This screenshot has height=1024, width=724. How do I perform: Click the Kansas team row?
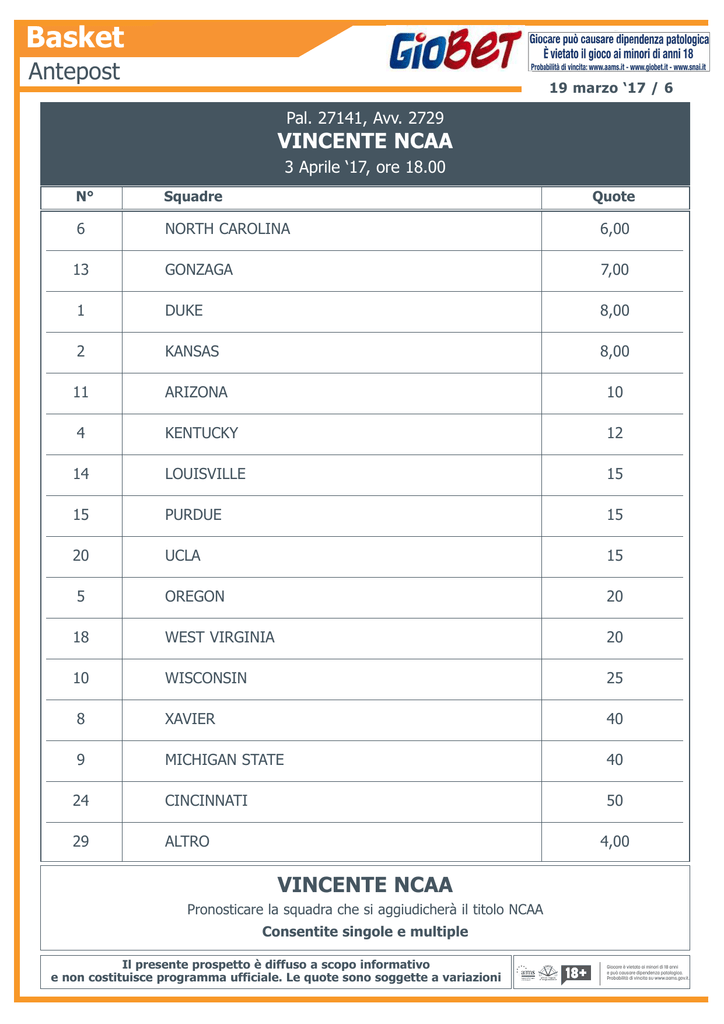(x=364, y=351)
